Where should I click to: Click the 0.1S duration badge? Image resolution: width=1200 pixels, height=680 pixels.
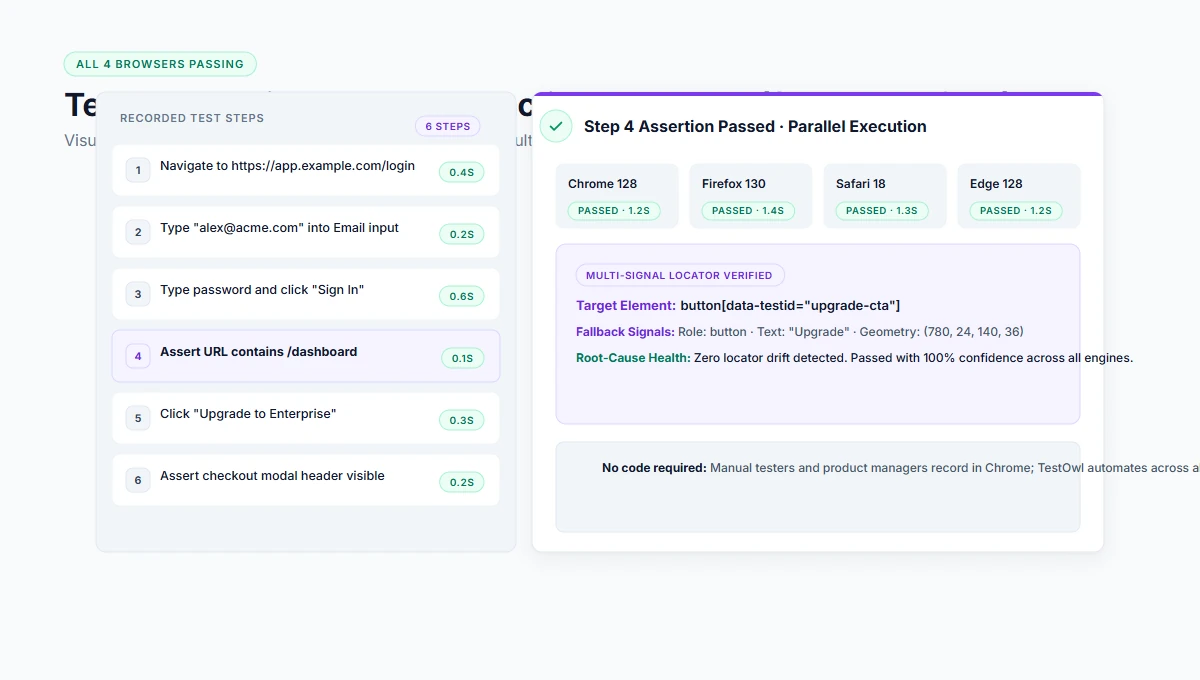point(462,358)
